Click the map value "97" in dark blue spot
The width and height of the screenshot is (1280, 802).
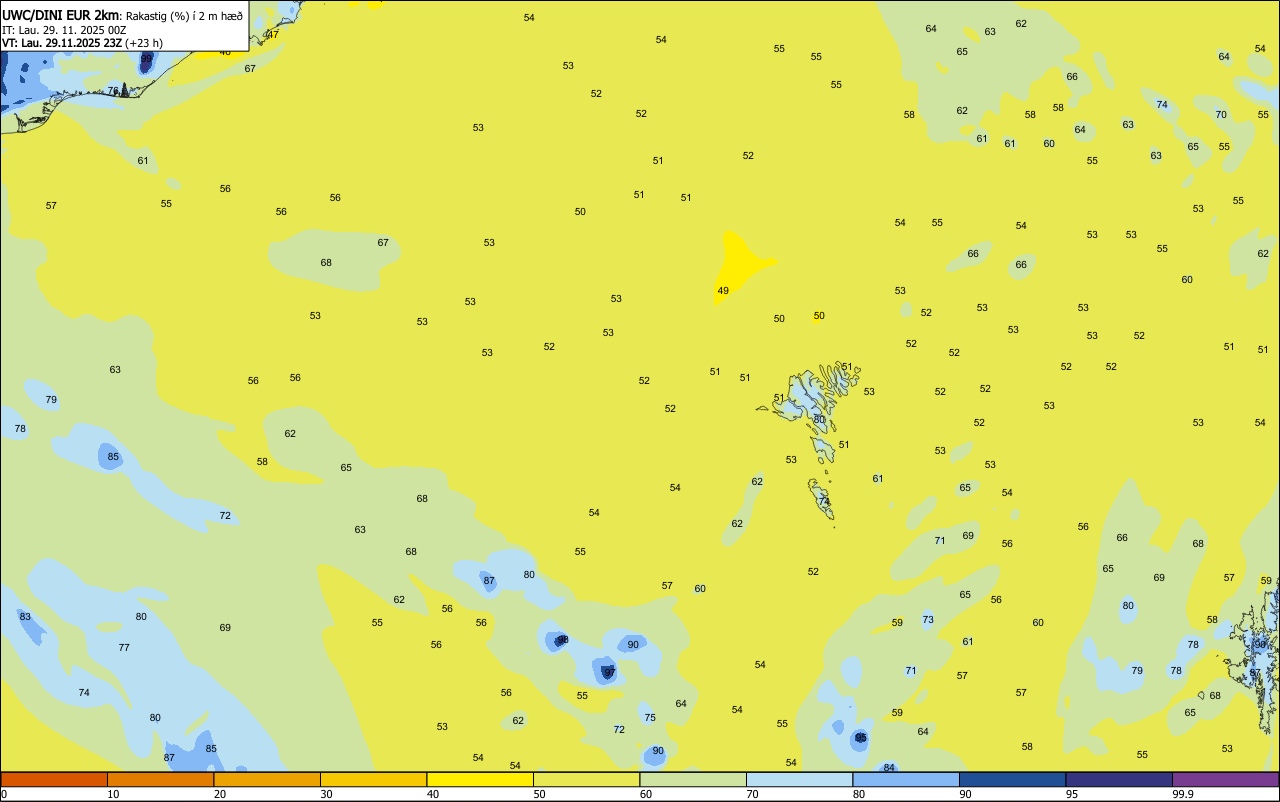point(609,672)
